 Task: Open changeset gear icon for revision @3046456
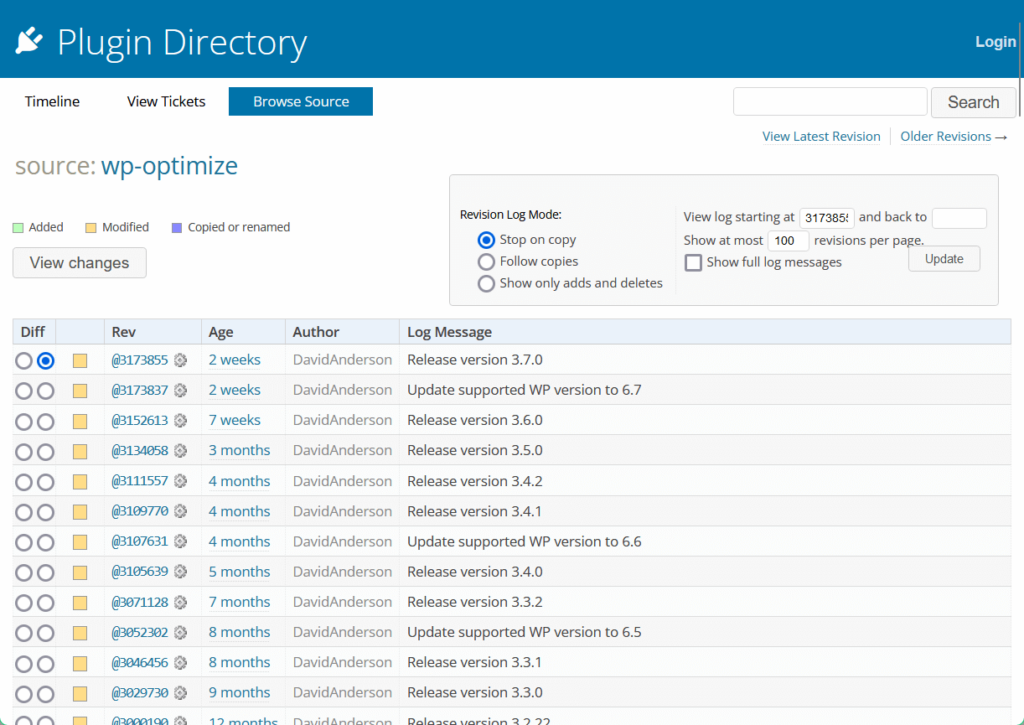coord(181,662)
